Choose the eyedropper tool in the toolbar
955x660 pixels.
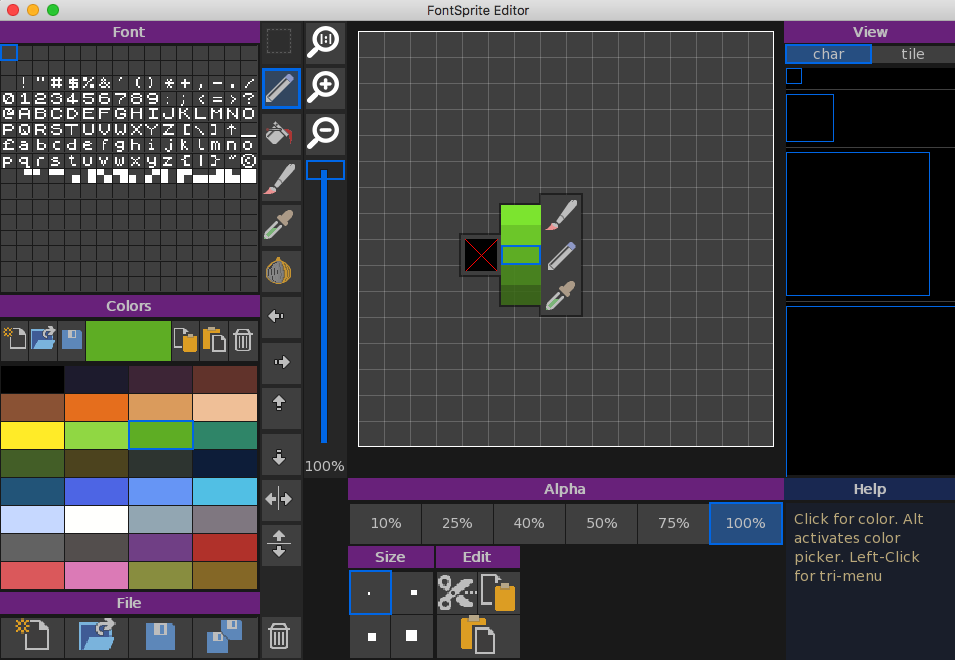pos(281,225)
